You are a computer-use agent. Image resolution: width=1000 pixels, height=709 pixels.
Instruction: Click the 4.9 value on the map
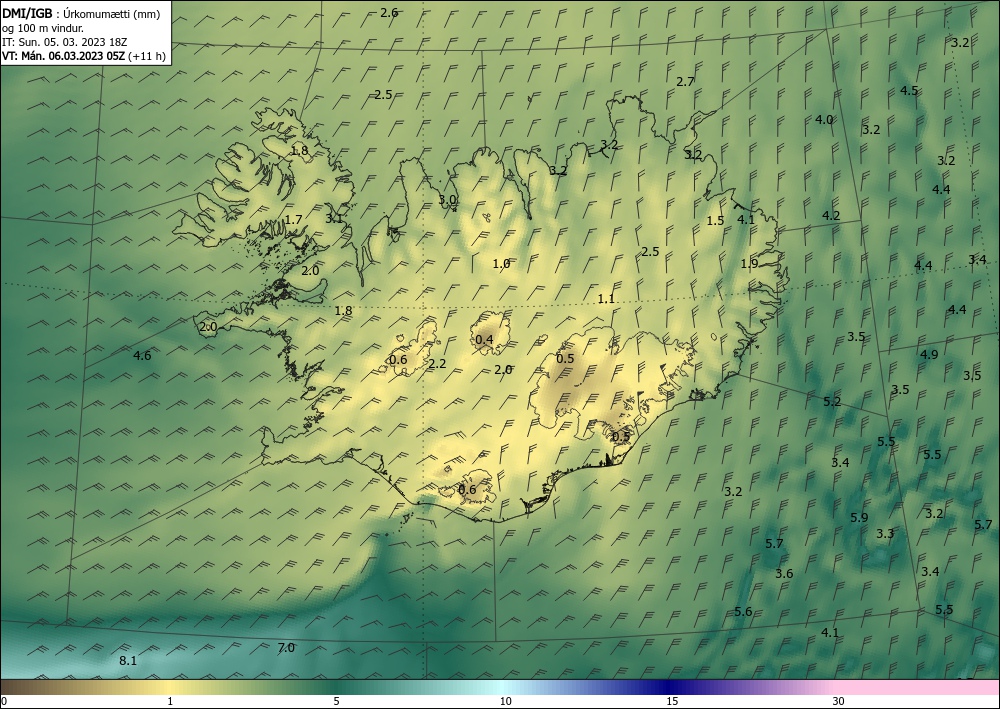(929, 354)
